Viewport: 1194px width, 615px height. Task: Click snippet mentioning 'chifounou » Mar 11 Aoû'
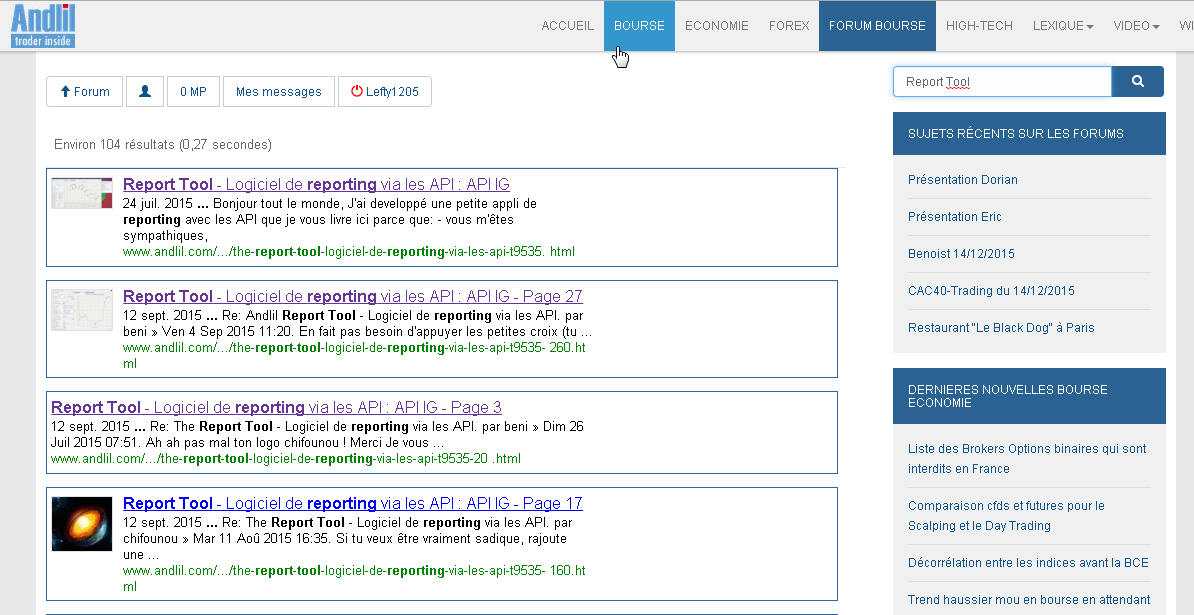click(347, 539)
